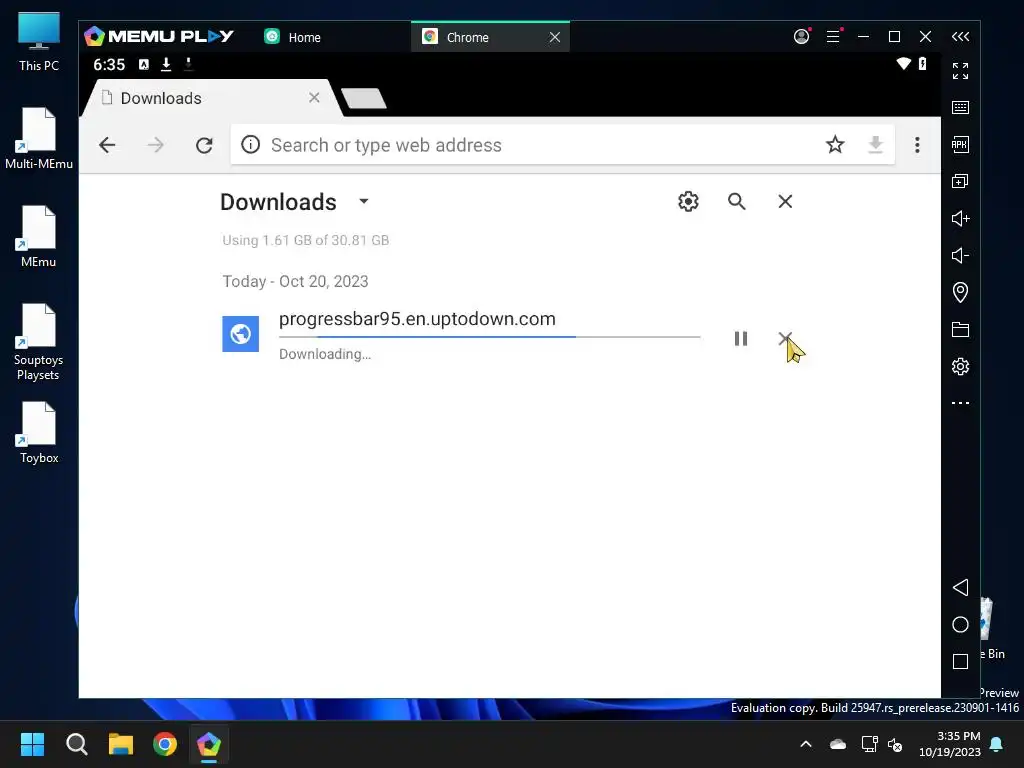Open taskbar clock and date
The width and height of the screenshot is (1024, 768).
click(x=950, y=744)
